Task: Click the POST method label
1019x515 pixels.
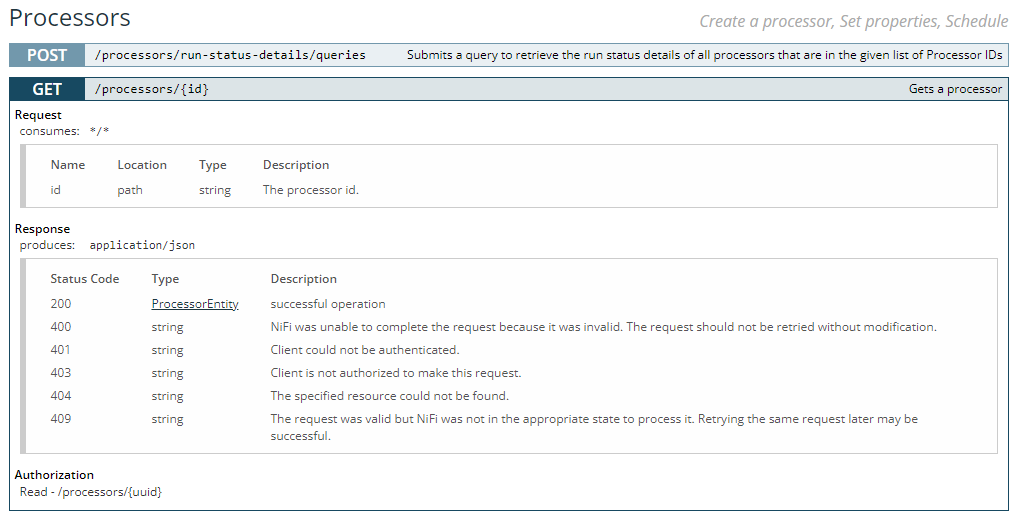Action: coord(47,55)
